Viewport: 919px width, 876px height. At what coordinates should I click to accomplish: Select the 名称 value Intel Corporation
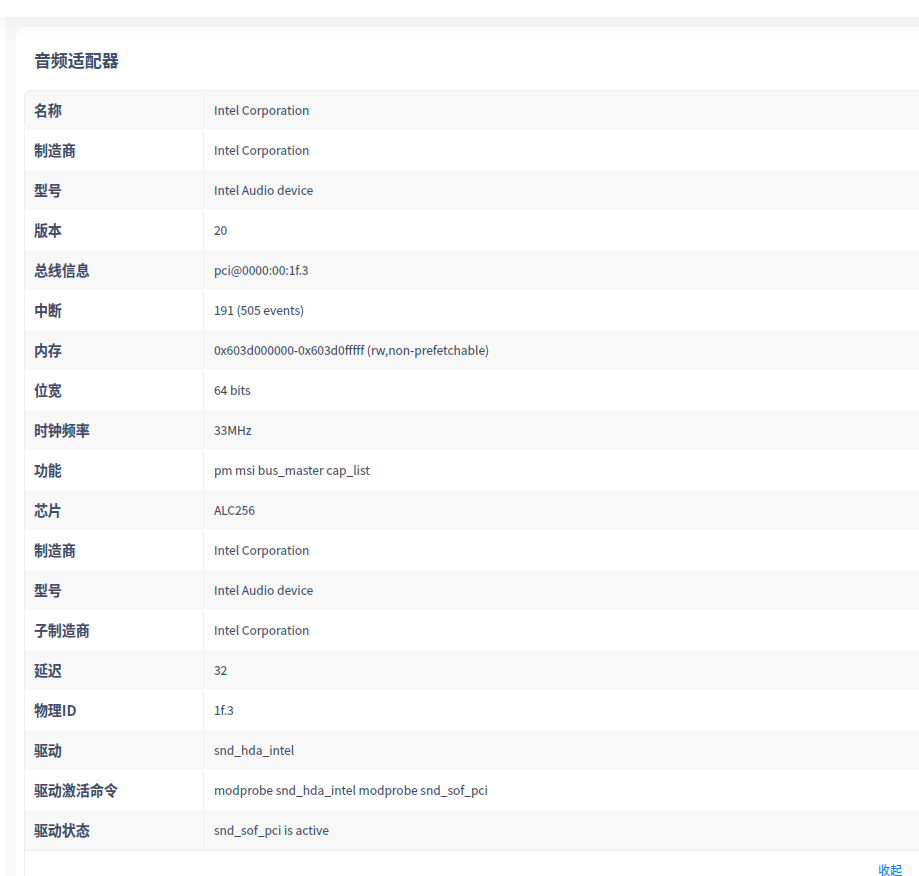261,111
